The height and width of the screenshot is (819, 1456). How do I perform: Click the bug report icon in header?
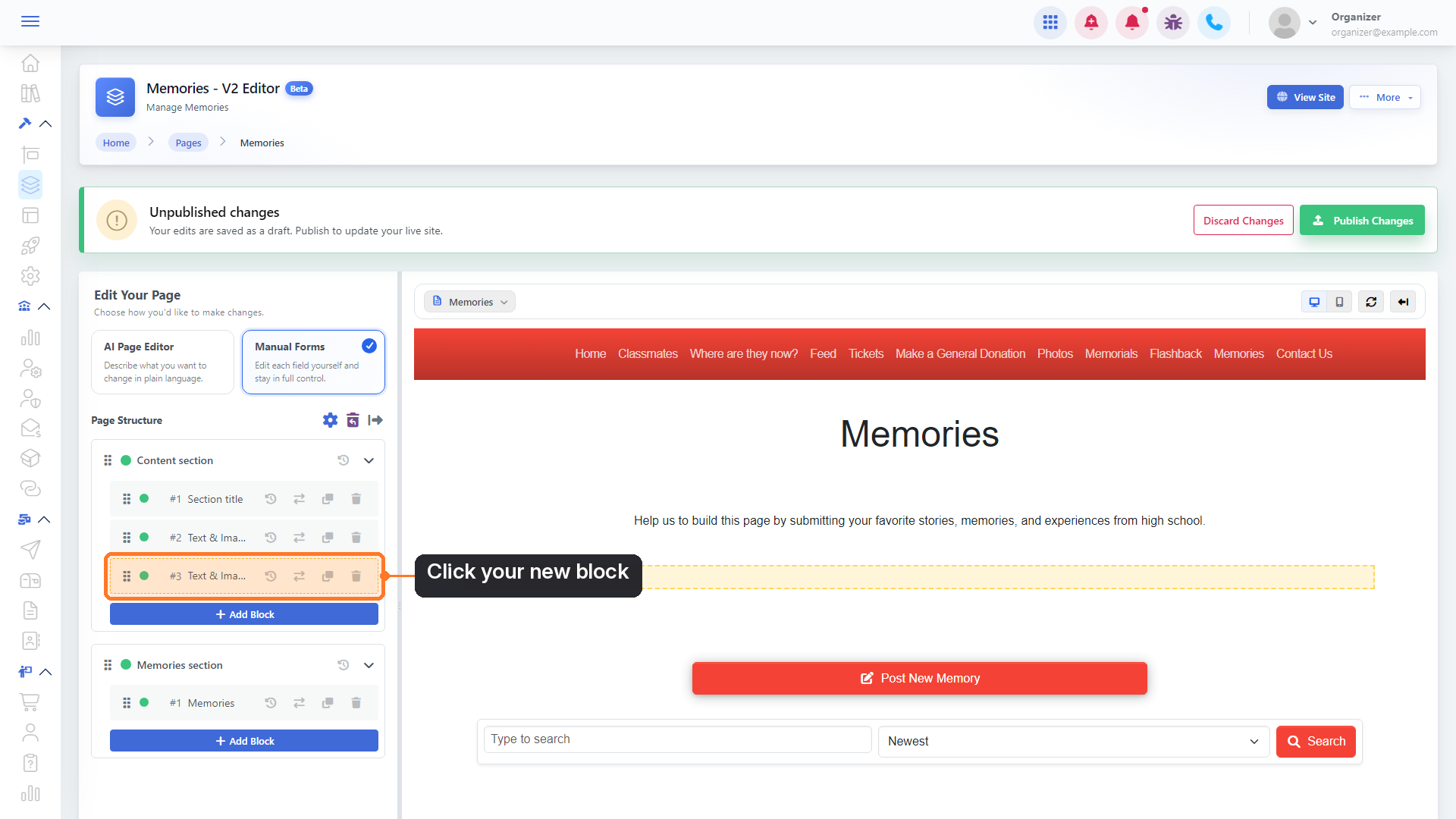tap(1173, 23)
